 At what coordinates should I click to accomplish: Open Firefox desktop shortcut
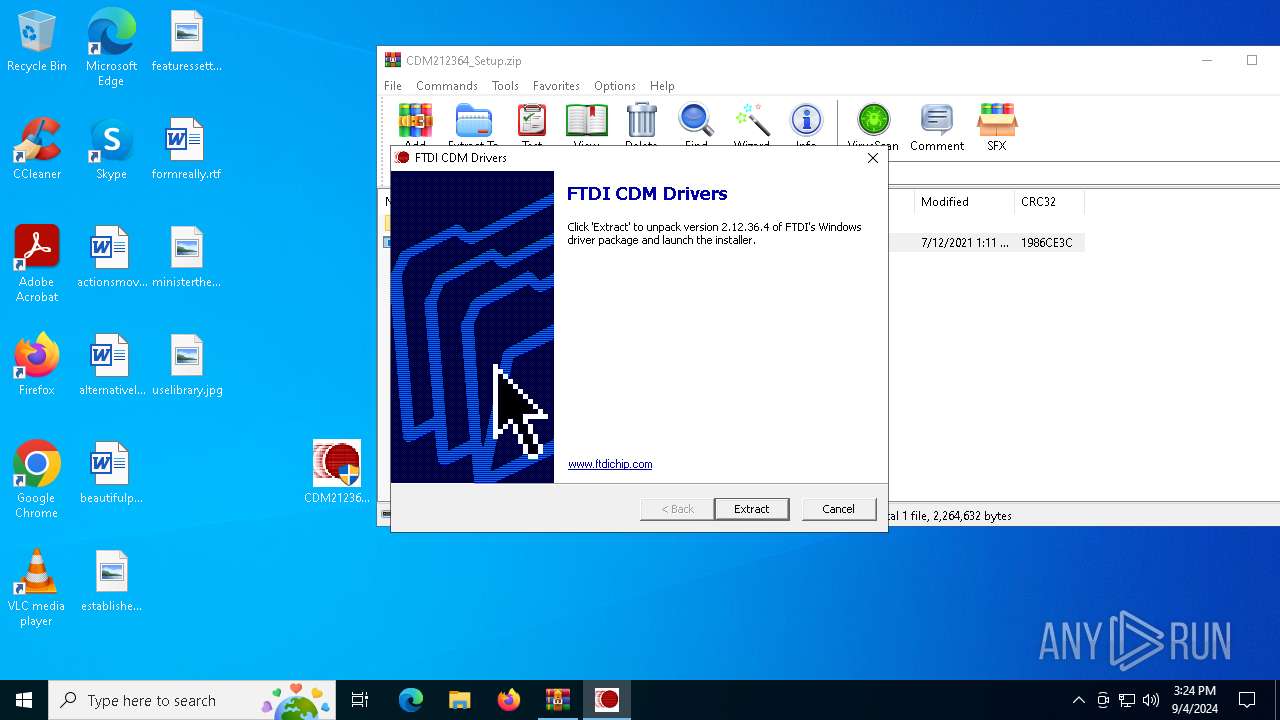tap(37, 365)
